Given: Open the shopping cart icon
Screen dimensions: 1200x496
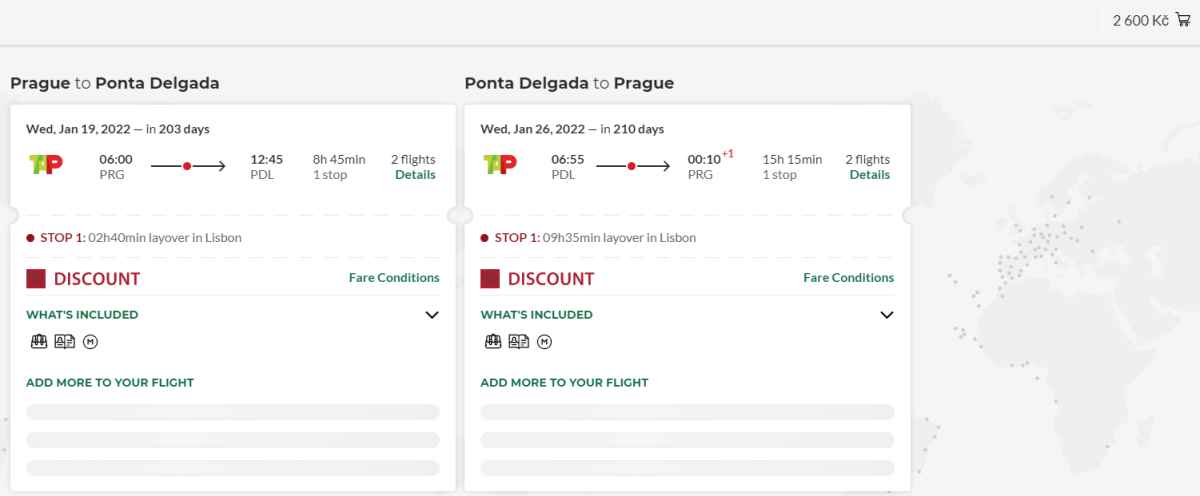Looking at the screenshot, I should tap(1183, 20).
